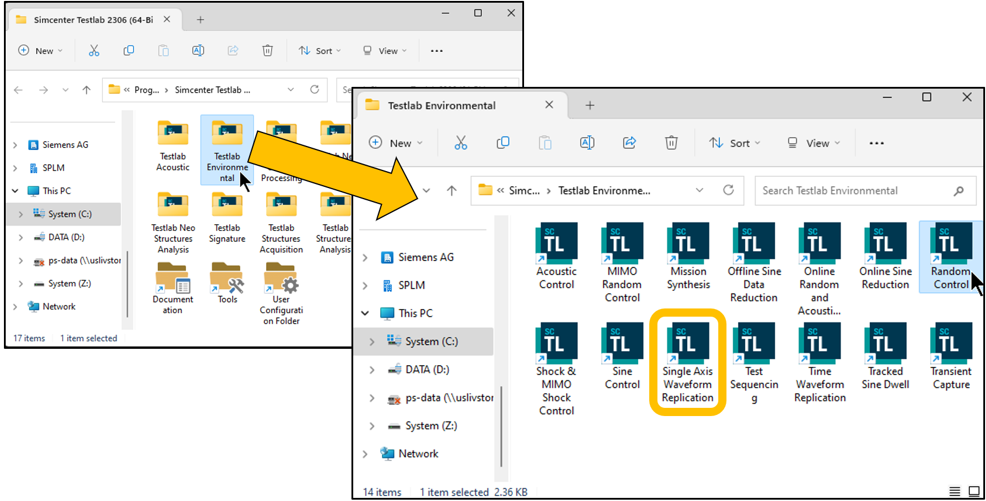Add a new tab in Testlab Environmental window
This screenshot has width=986, height=501.
[590, 105]
